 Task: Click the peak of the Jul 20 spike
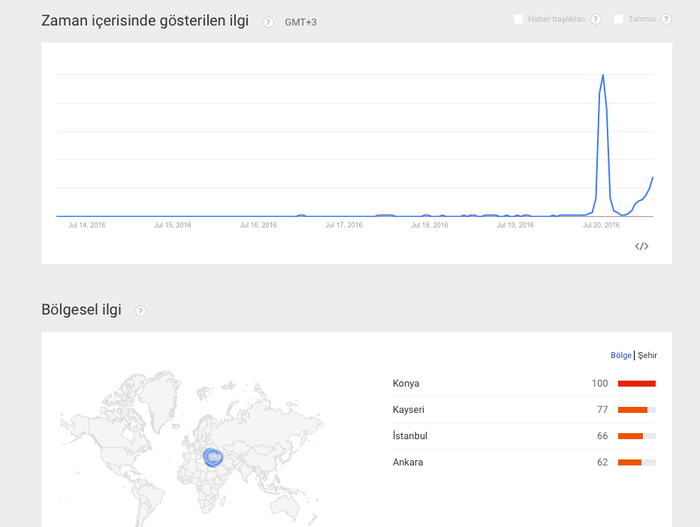tap(603, 75)
